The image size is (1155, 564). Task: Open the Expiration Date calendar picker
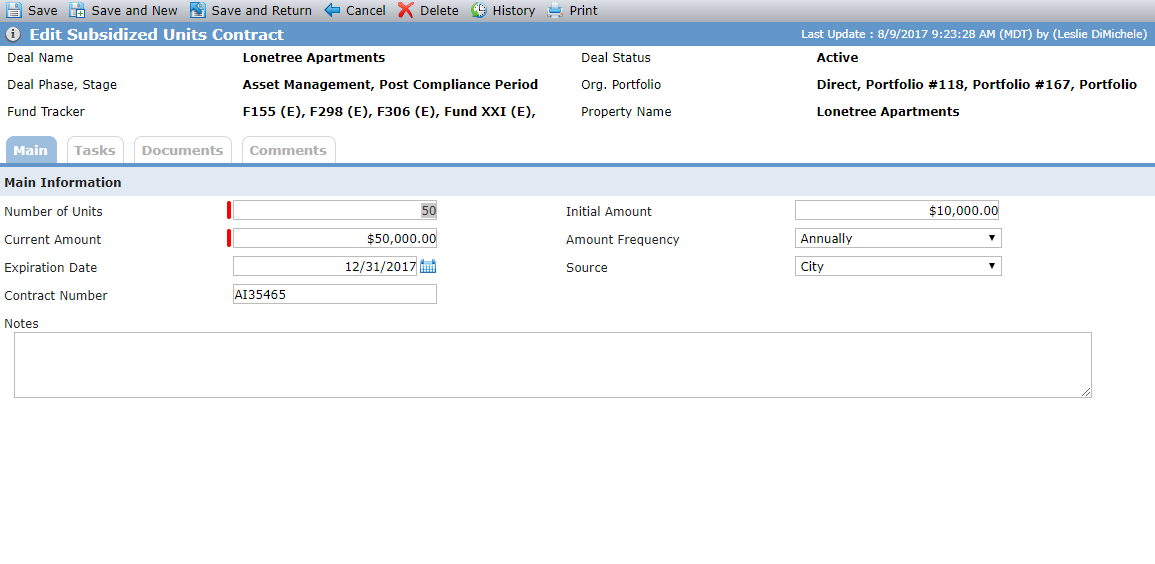(x=428, y=267)
